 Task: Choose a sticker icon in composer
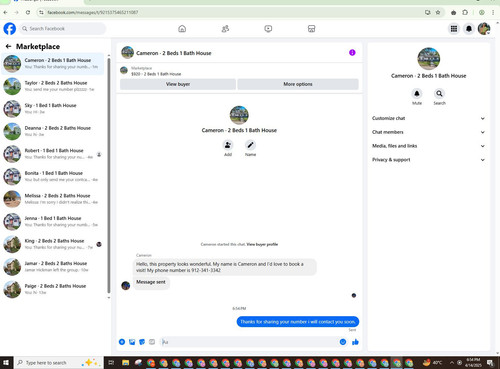click(142, 342)
